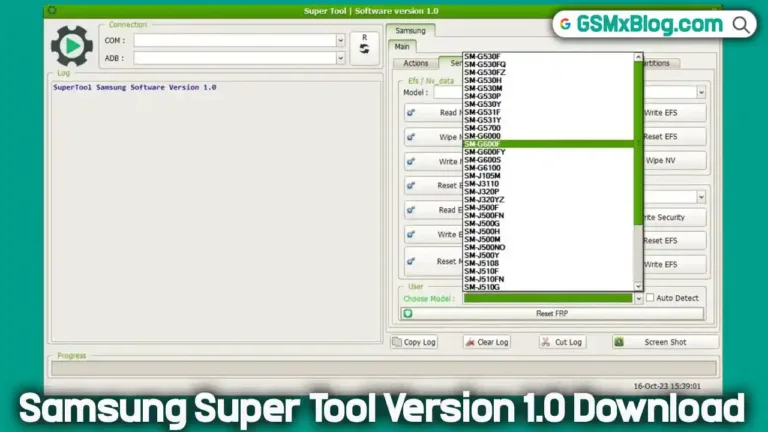Click the green Choose Model field
768x432 pixels.
548,298
